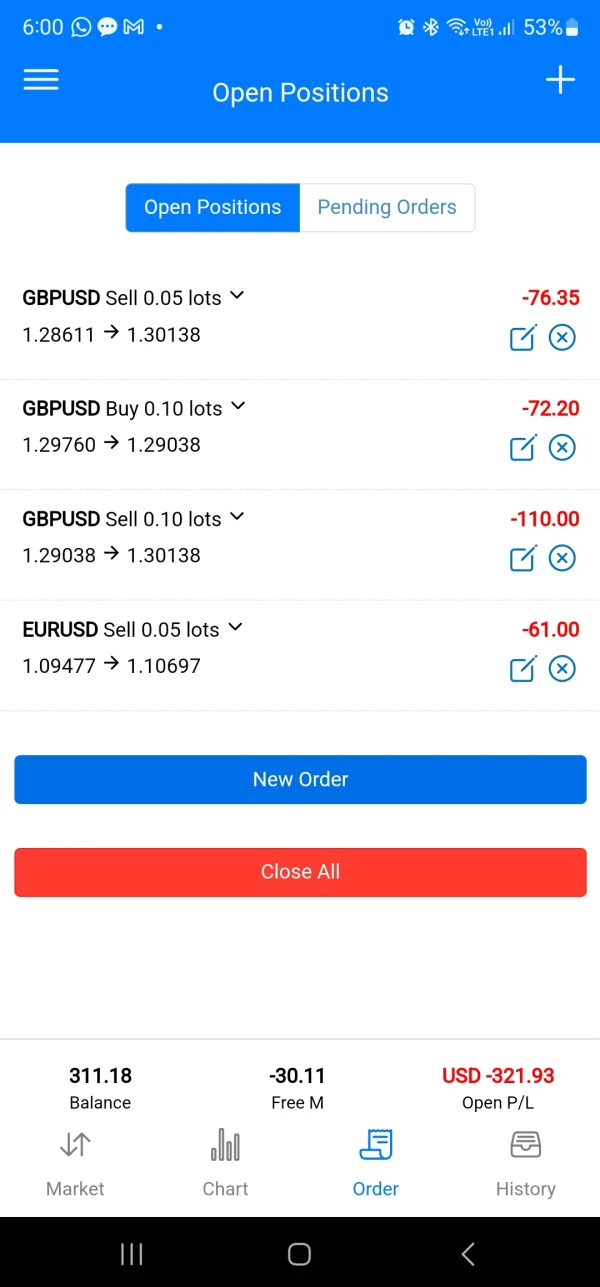Close the GBPUSD Sell 0.05 lots position
The width and height of the screenshot is (600, 1287).
[x=562, y=337]
